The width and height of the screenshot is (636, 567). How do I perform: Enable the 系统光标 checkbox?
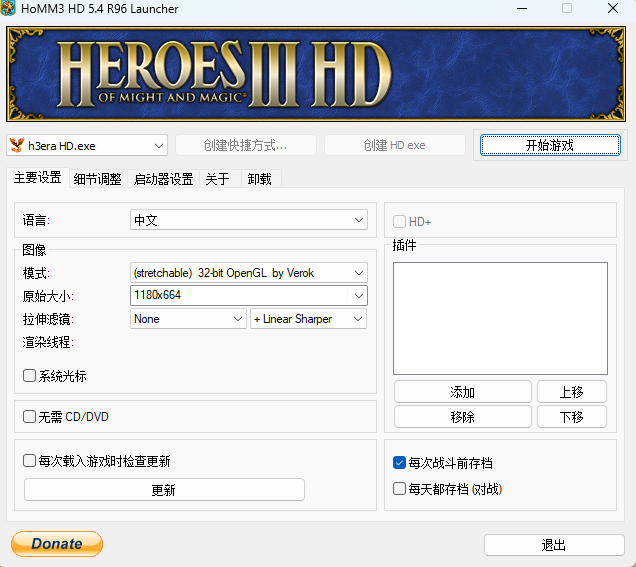pyautogui.click(x=29, y=376)
